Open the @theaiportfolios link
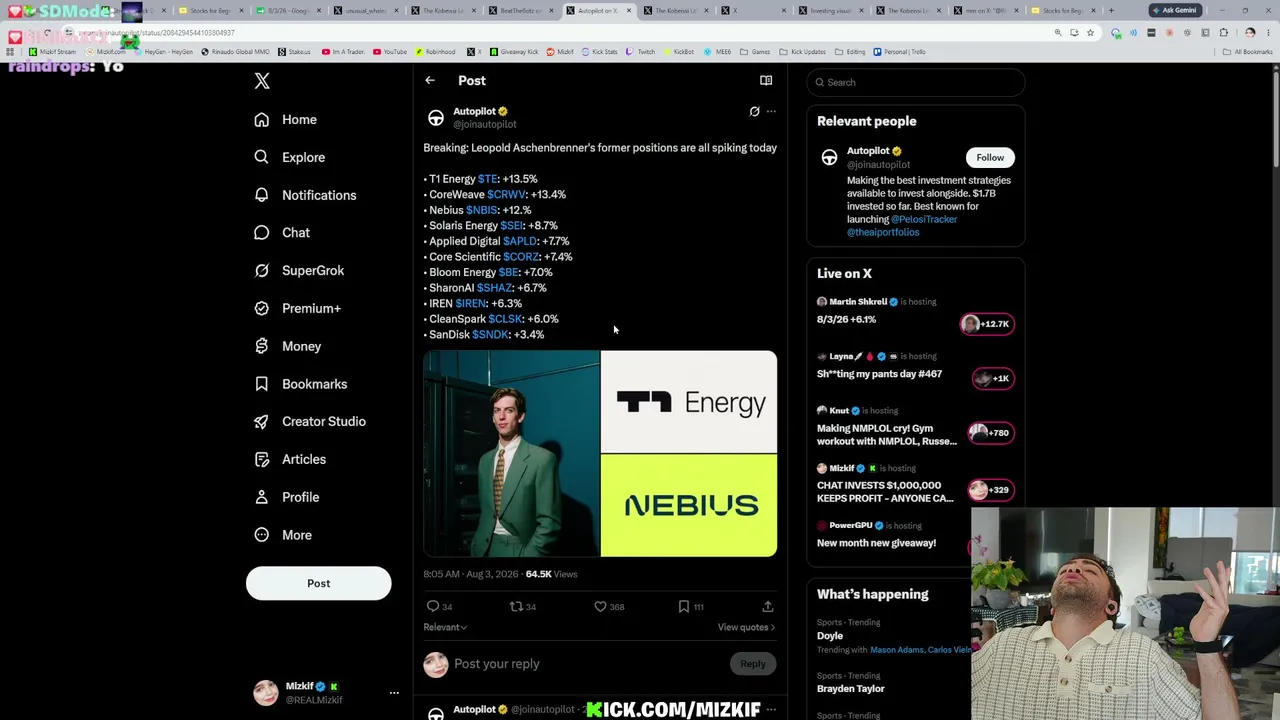 point(883,232)
